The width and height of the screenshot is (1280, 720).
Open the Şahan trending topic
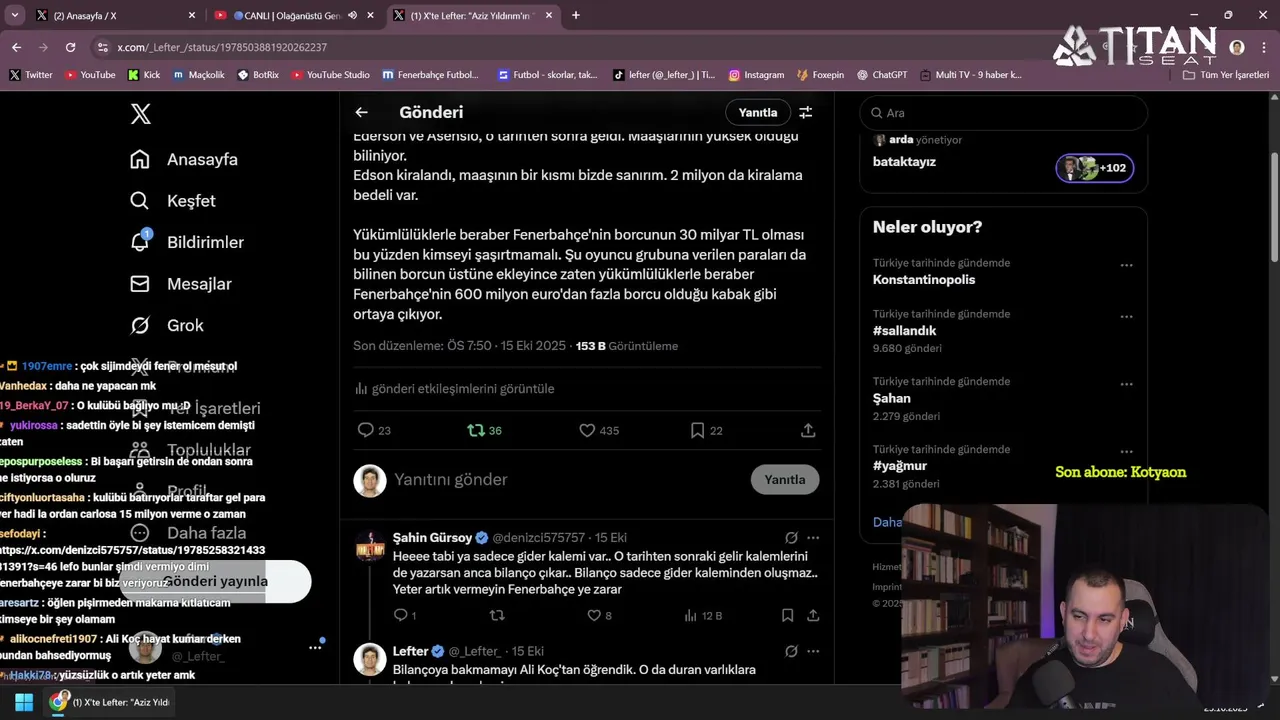pos(892,398)
